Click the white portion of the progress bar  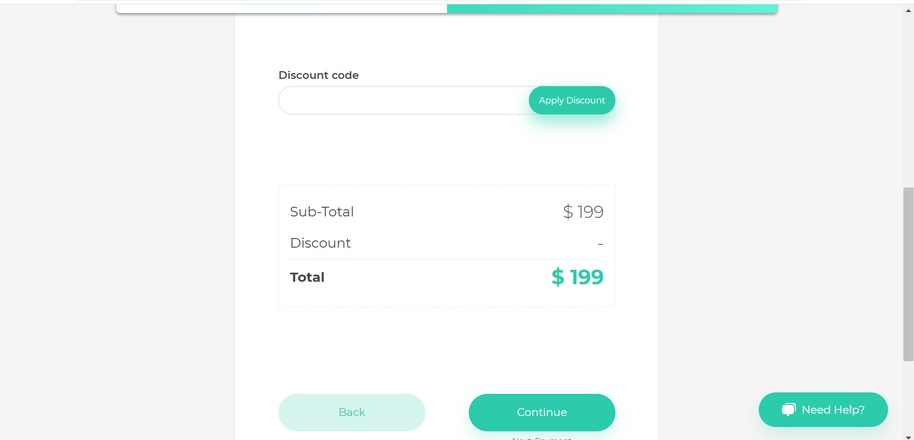point(282,8)
